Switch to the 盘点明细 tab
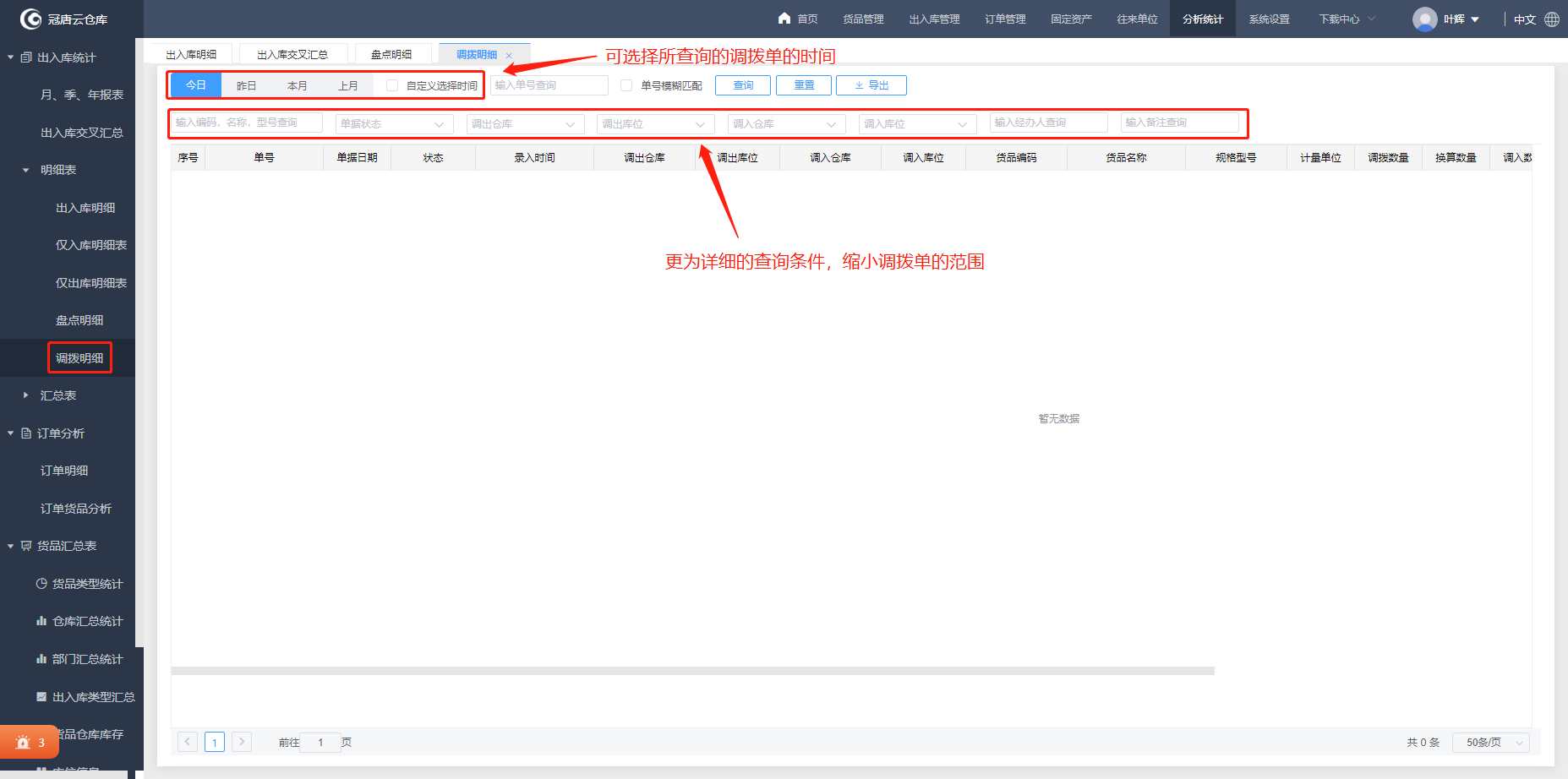The width and height of the screenshot is (1568, 779). coord(391,54)
